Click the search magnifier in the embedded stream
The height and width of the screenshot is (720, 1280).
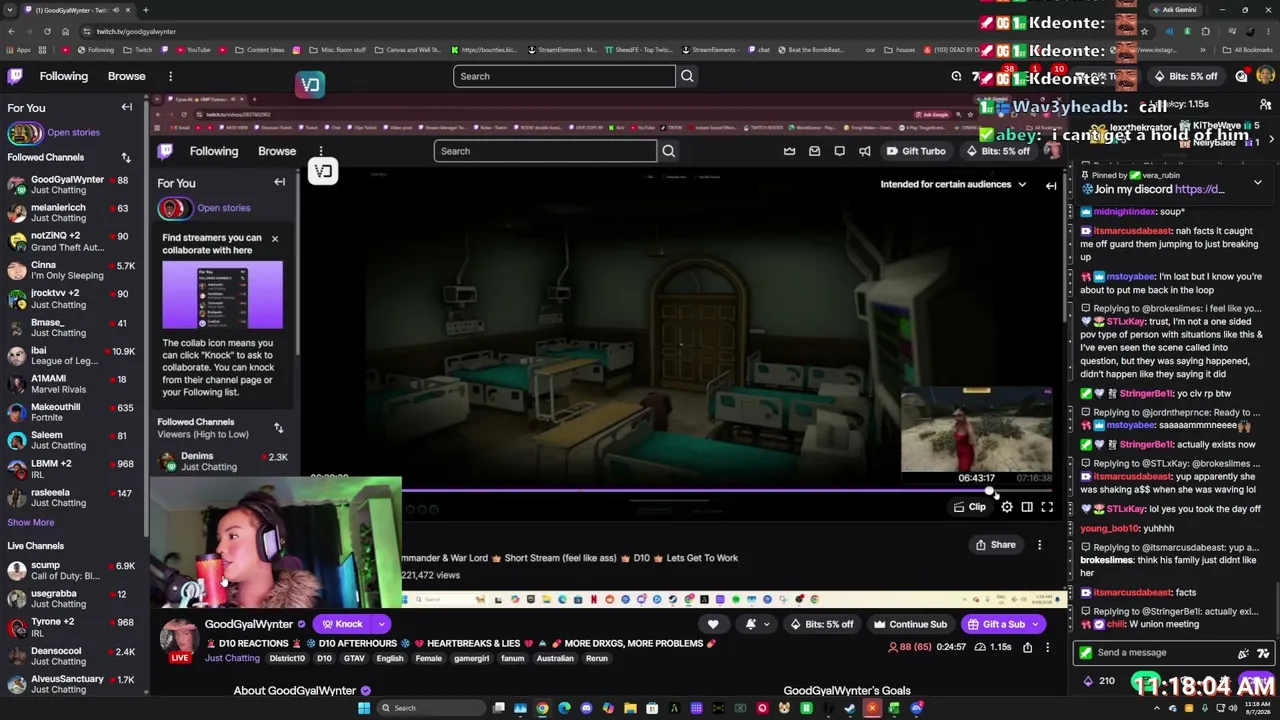[x=669, y=151]
